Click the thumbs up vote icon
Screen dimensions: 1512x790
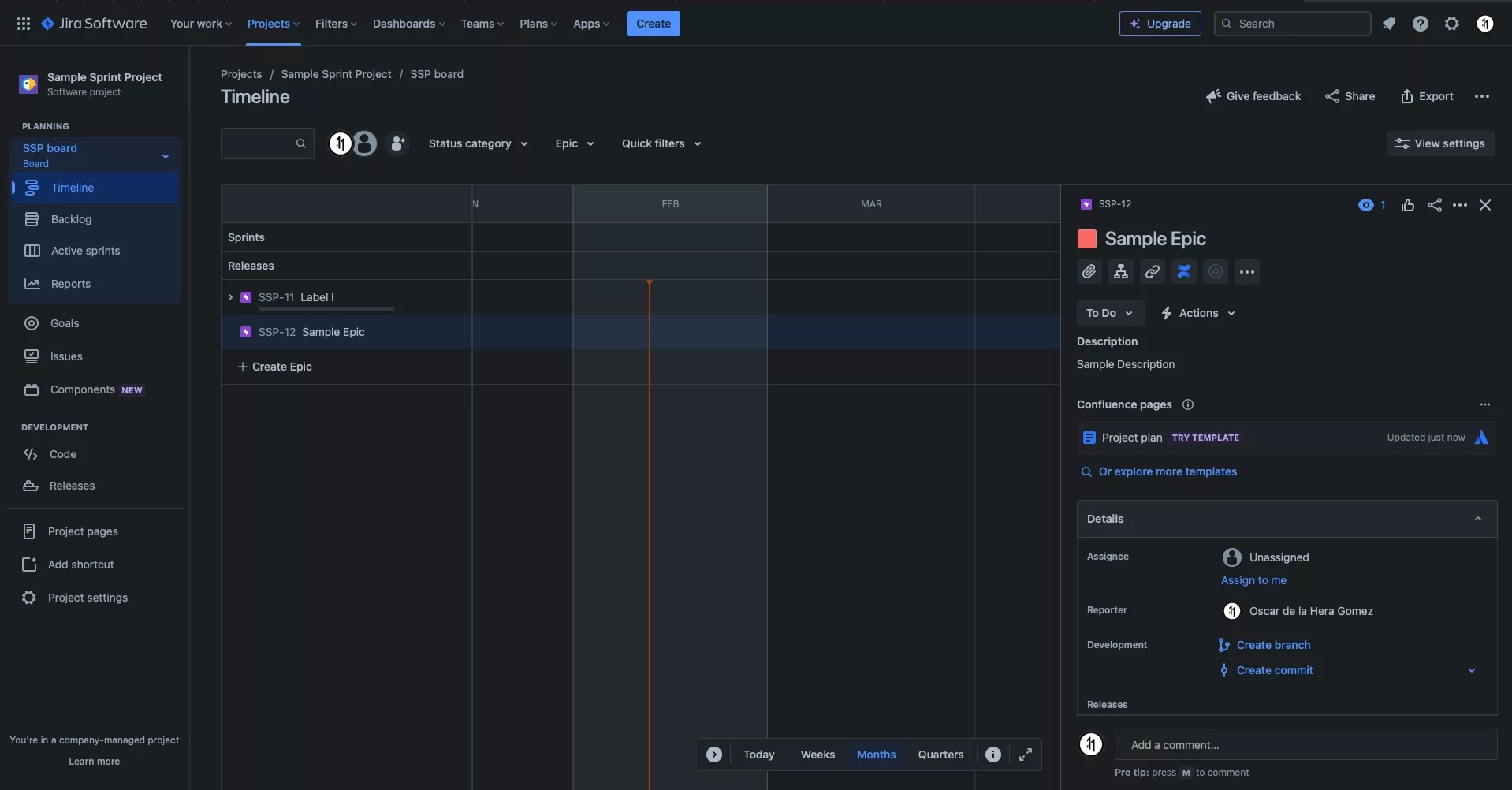(1408, 205)
